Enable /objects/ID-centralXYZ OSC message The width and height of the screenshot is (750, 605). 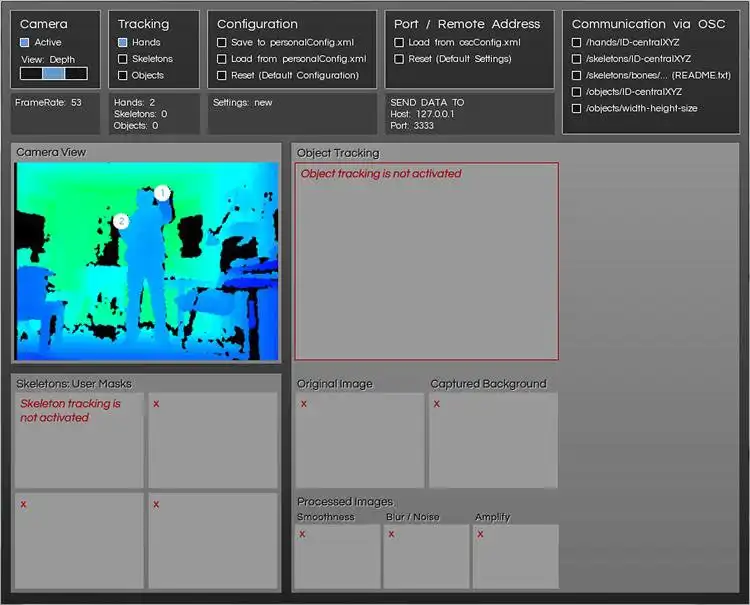[576, 92]
